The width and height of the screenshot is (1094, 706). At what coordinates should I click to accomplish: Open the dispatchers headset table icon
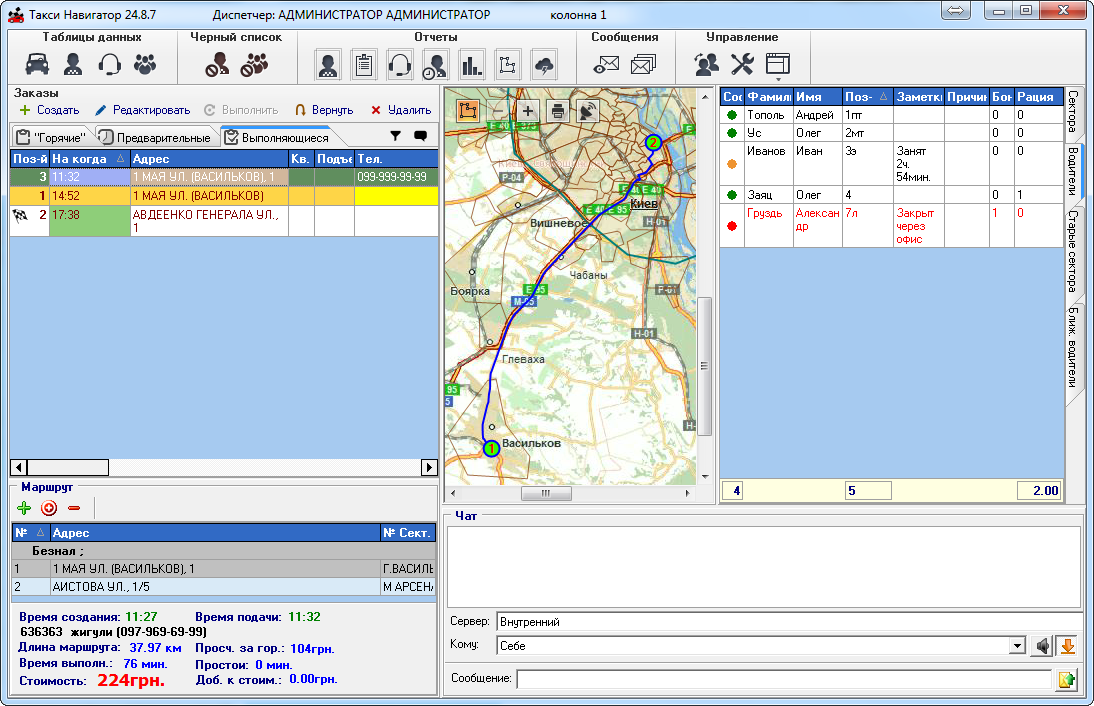click(109, 65)
